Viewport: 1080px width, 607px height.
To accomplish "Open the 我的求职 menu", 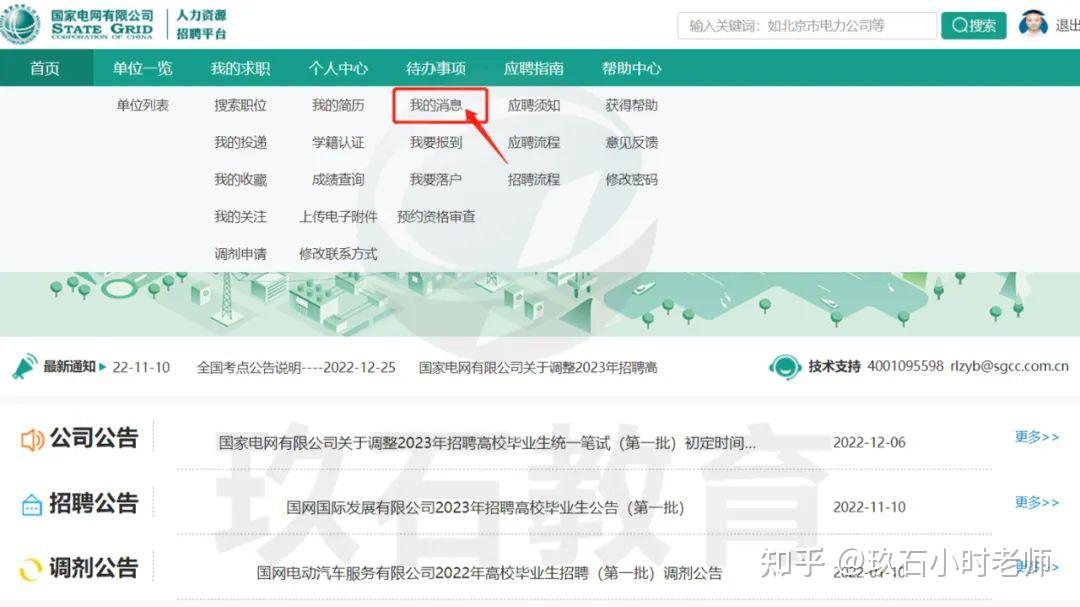I will click(240, 68).
